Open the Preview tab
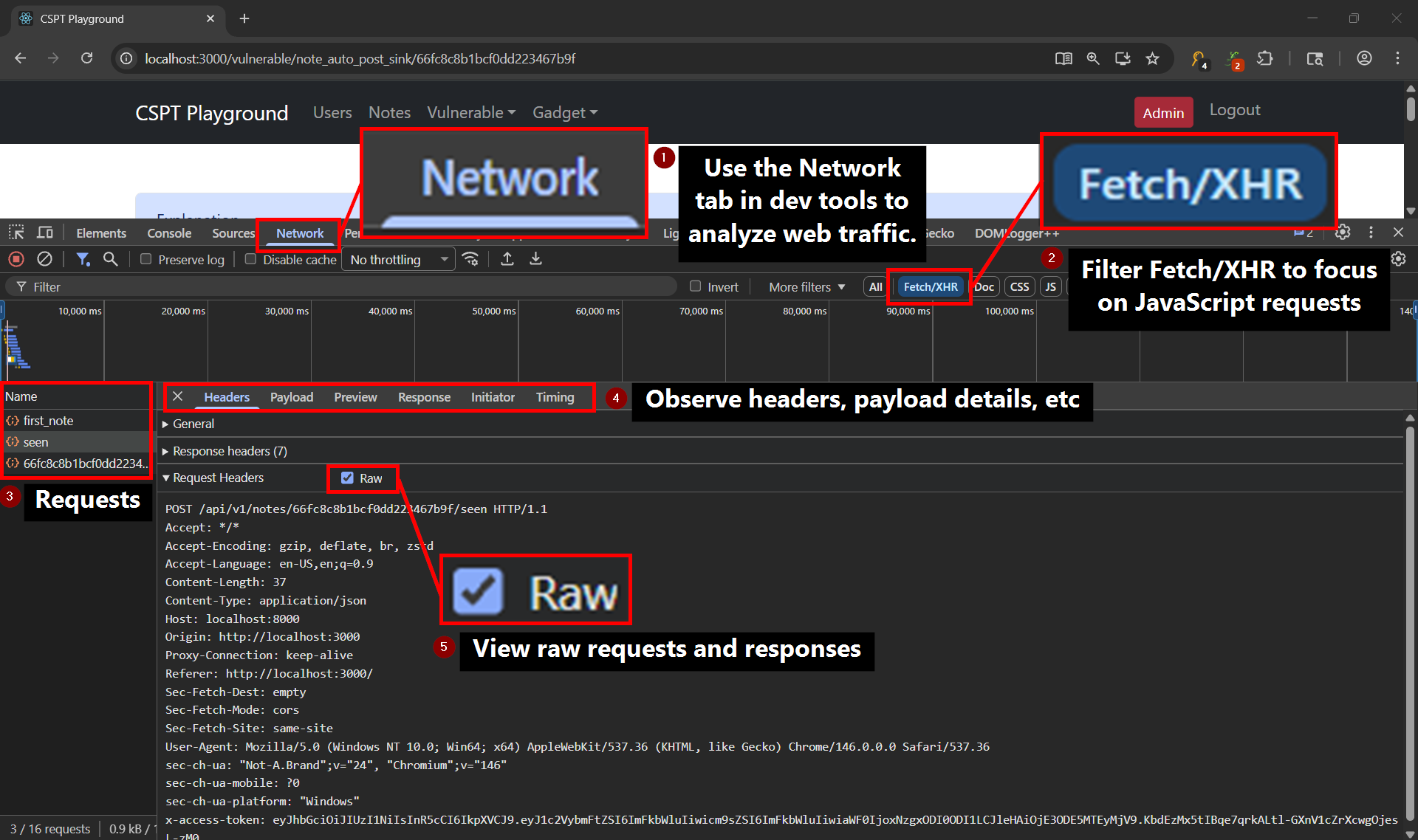1418x840 pixels. click(x=355, y=397)
